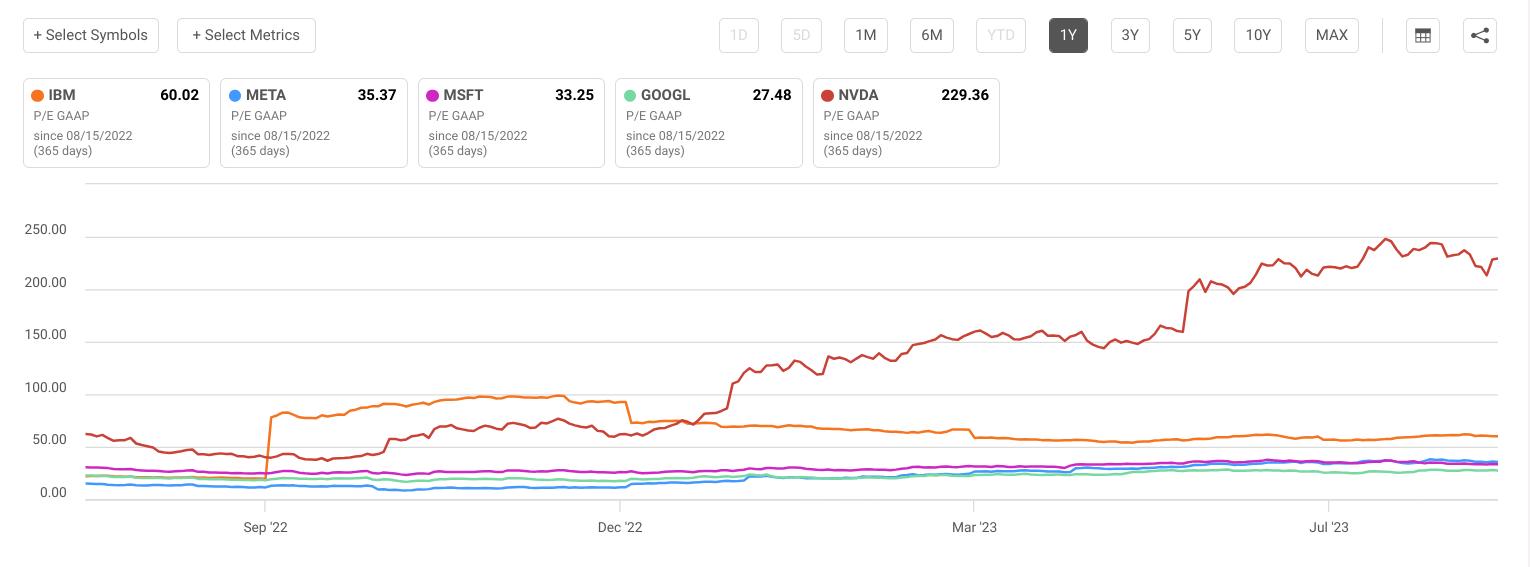The height and width of the screenshot is (567, 1530).
Task: Click the 250.00 y-axis label
Action: (46, 230)
